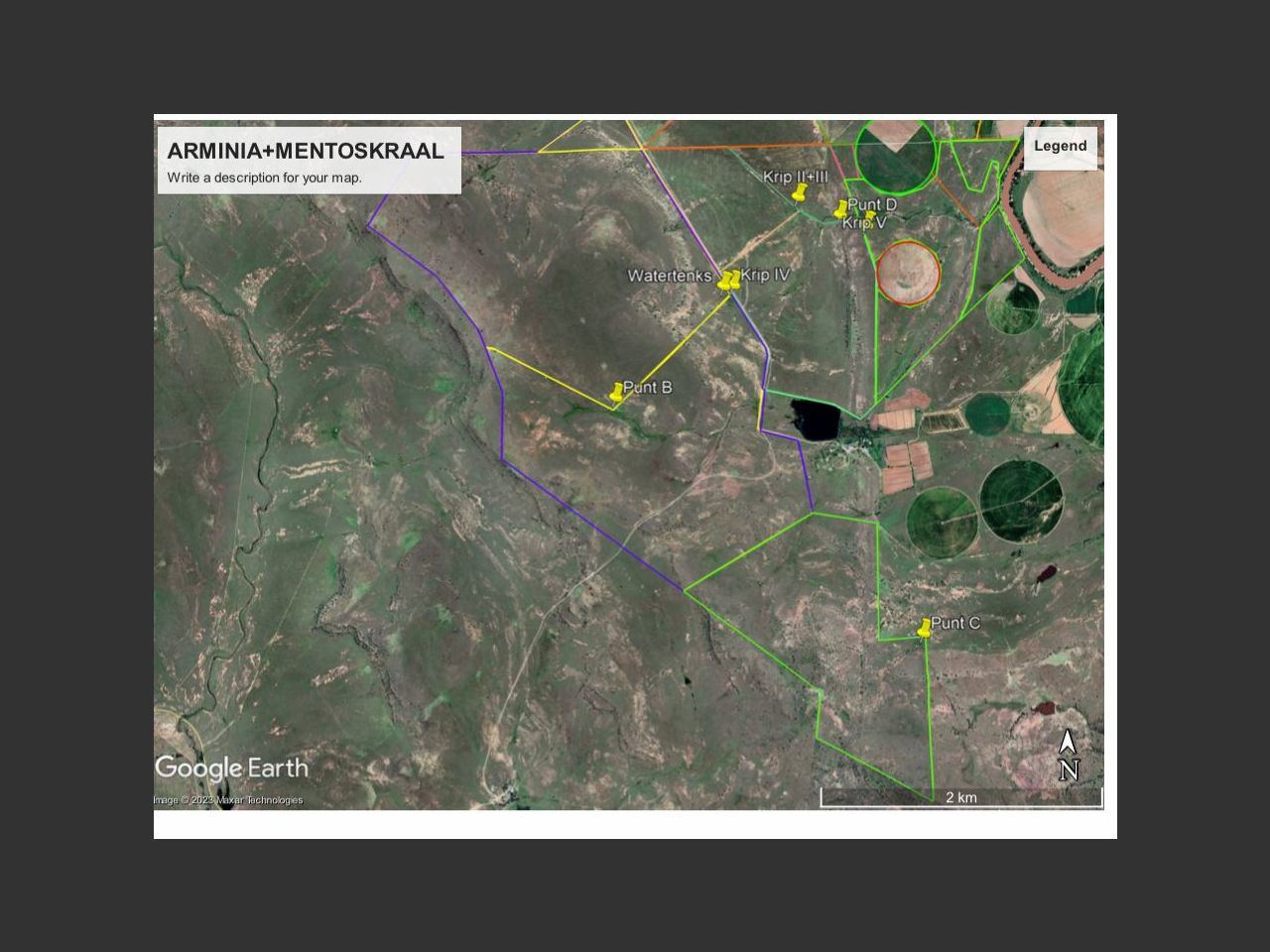Click the Watertenks yellow pushpin
This screenshot has height=952, width=1270.
(724, 281)
